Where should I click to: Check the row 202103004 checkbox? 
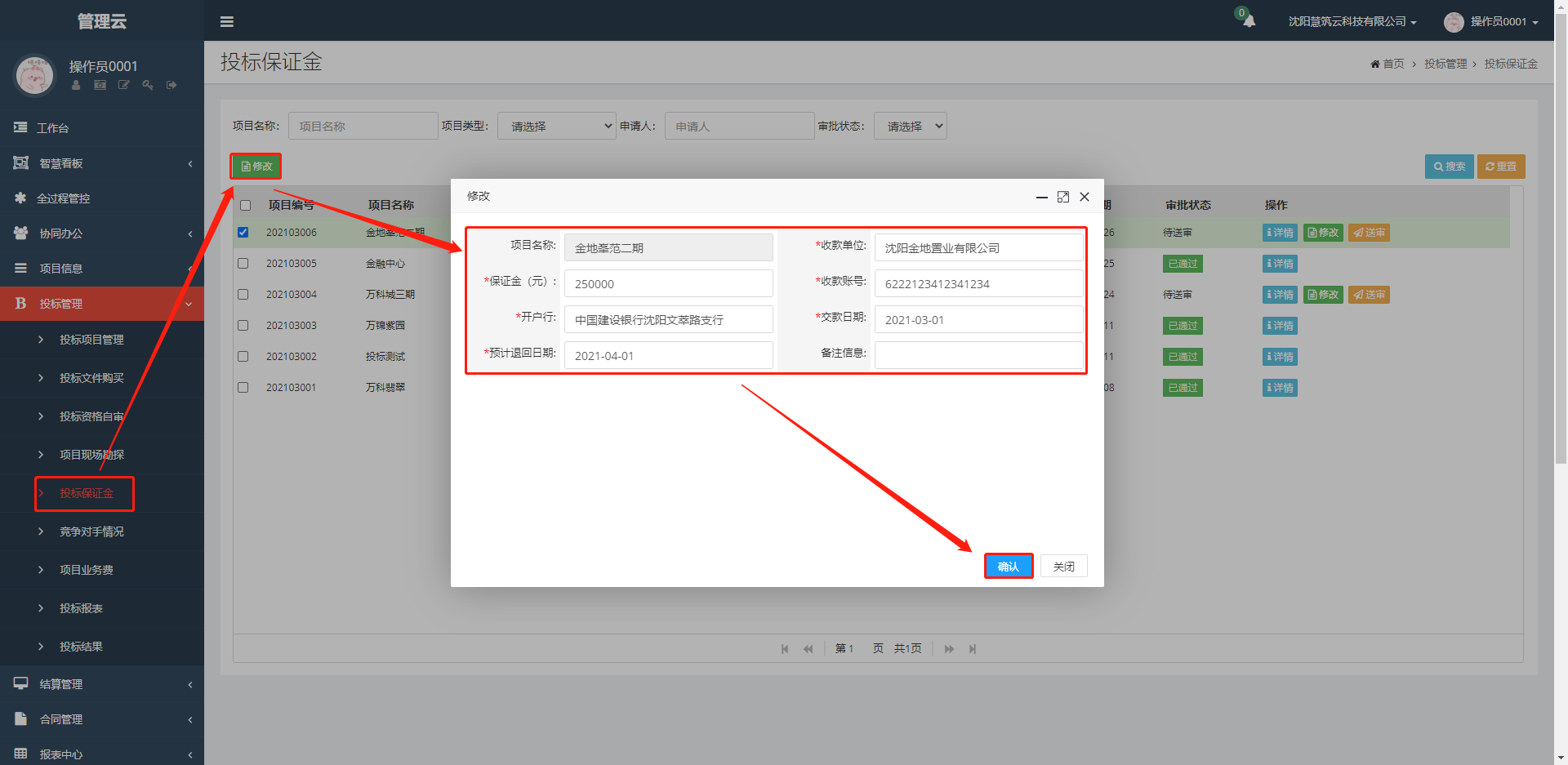pyautogui.click(x=243, y=294)
